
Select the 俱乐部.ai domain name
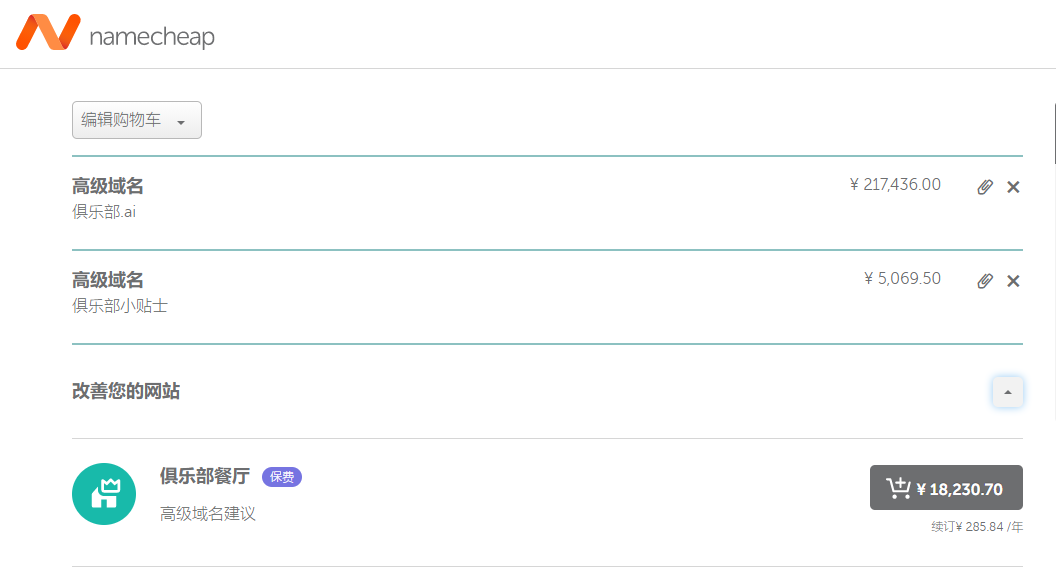click(x=104, y=211)
